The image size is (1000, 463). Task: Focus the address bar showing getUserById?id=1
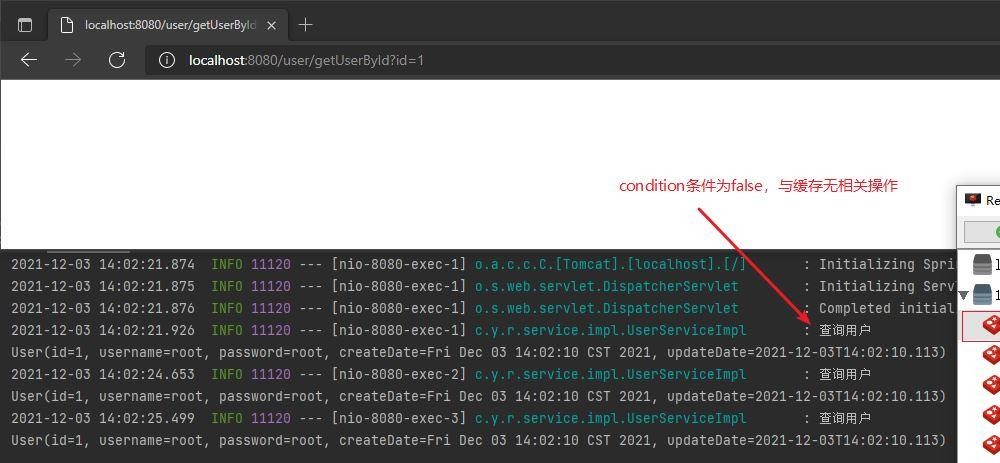500,60
